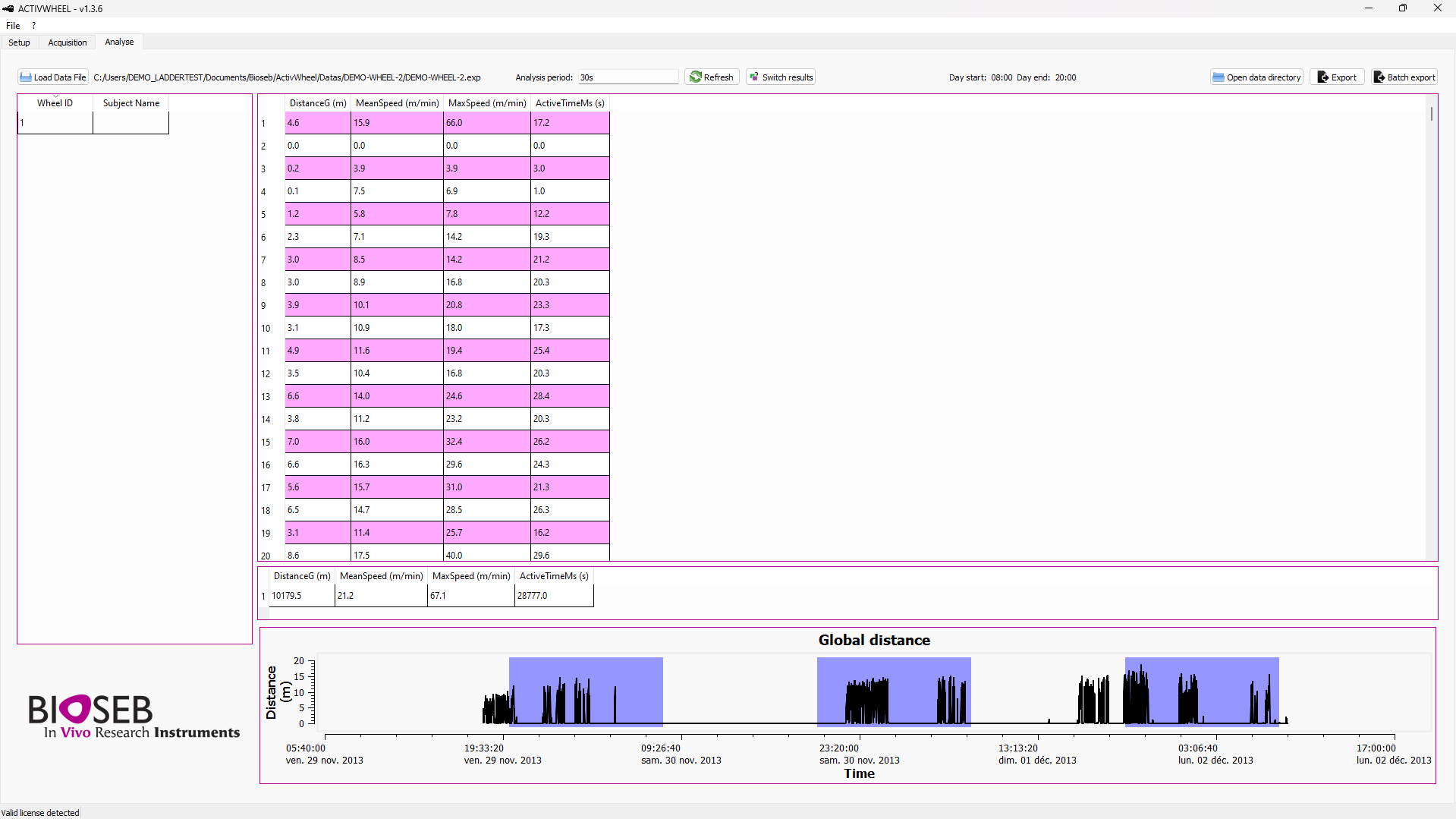This screenshot has width=1456, height=819.
Task: Switch to the Acquisition tab
Action: (68, 43)
